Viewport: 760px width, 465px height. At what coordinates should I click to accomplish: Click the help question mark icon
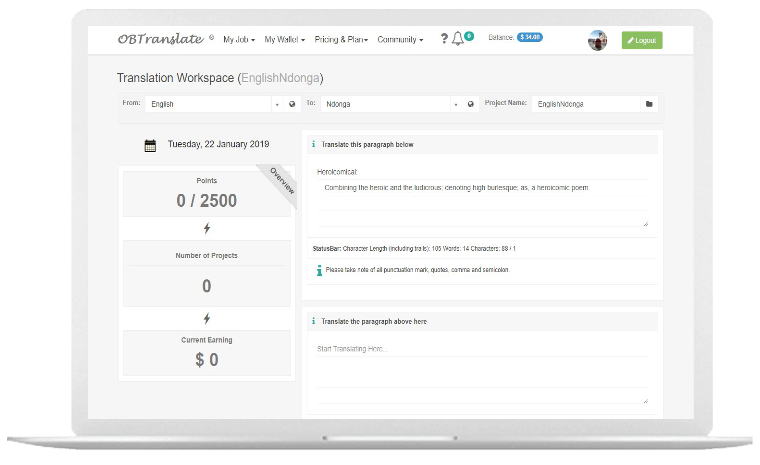443,38
